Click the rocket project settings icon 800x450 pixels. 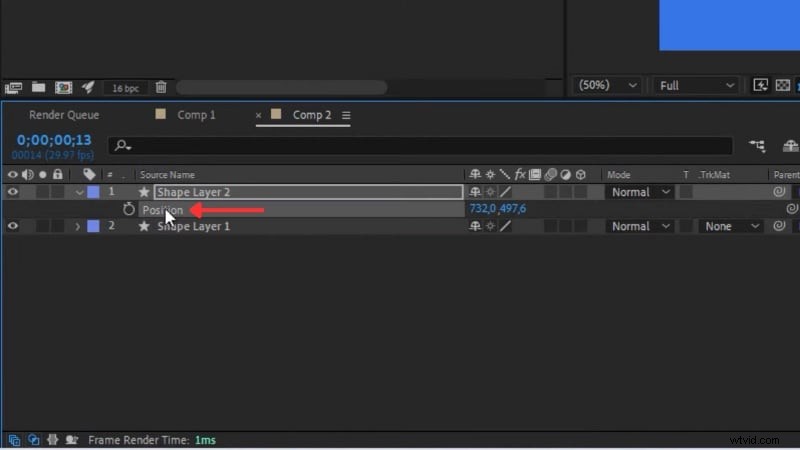88,87
